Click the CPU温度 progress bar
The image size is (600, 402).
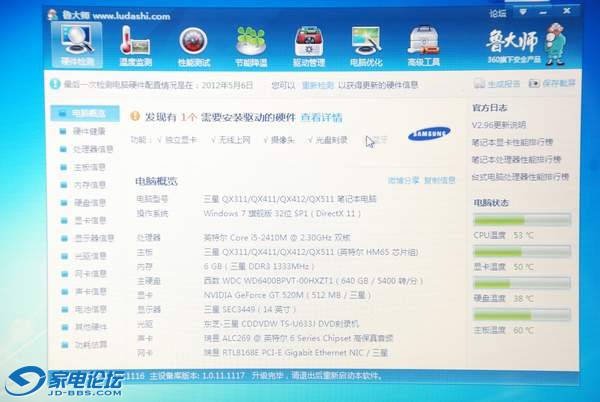click(x=522, y=220)
